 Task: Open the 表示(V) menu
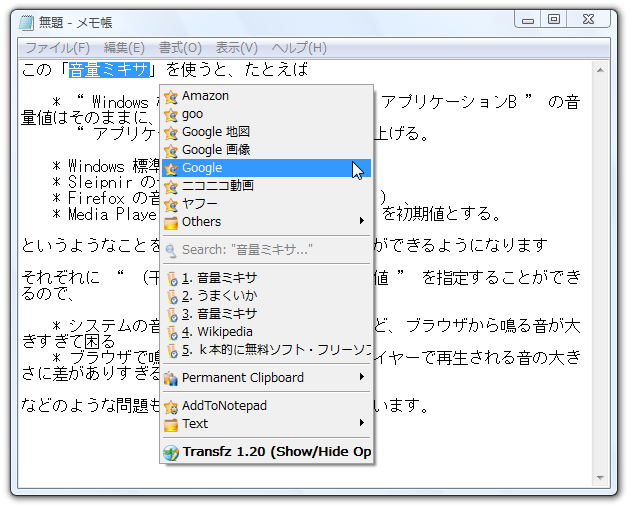pyautogui.click(x=237, y=48)
